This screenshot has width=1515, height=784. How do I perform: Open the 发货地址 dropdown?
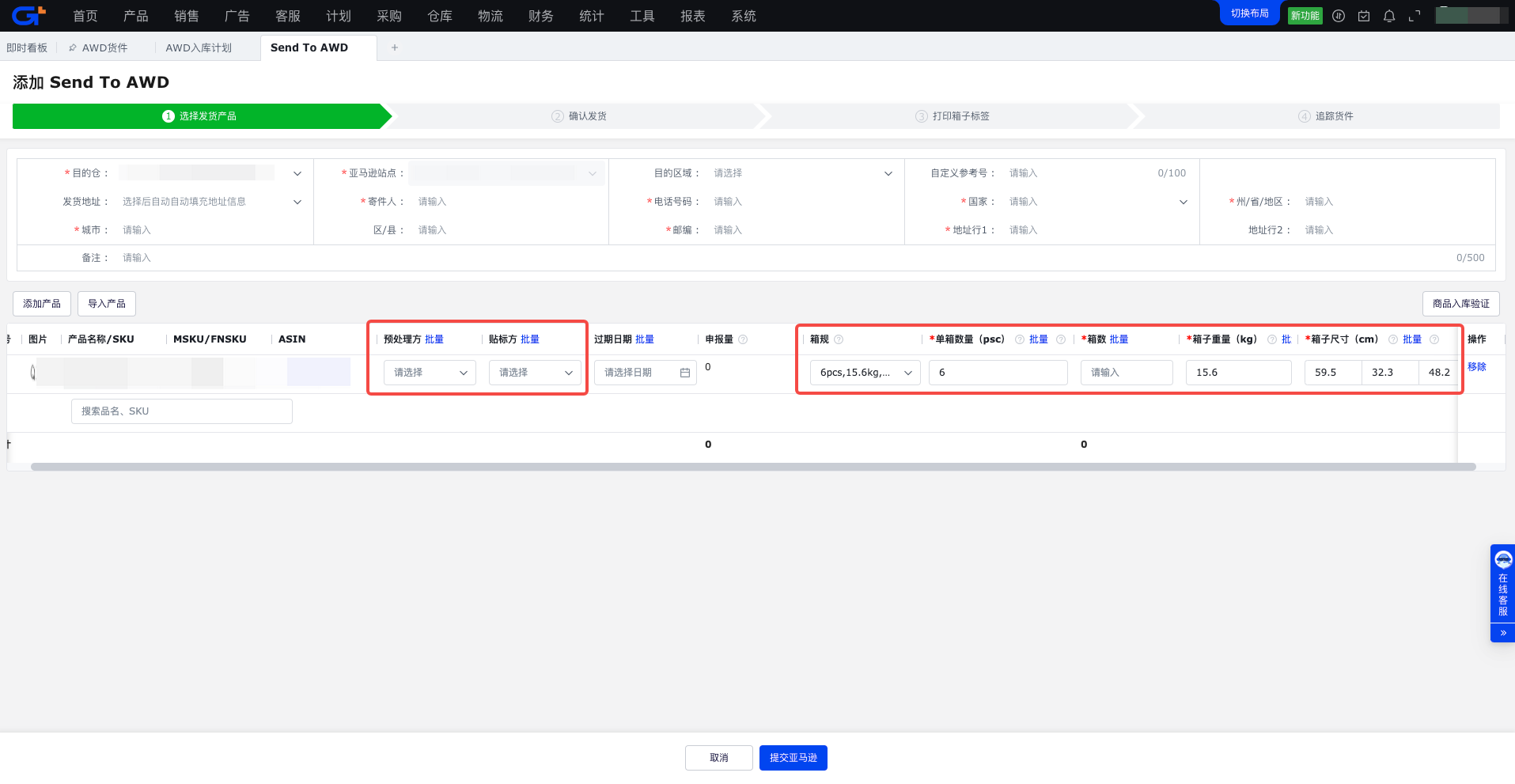tap(297, 202)
